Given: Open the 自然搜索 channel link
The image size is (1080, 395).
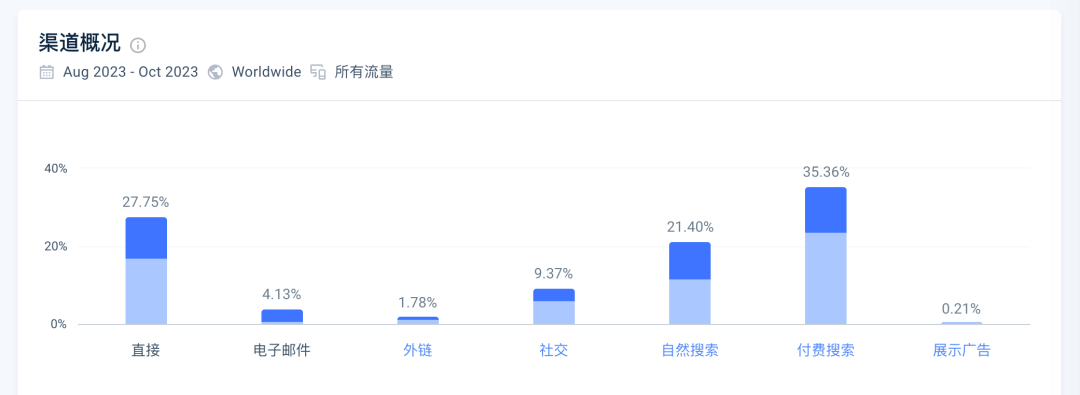Looking at the screenshot, I should (689, 350).
